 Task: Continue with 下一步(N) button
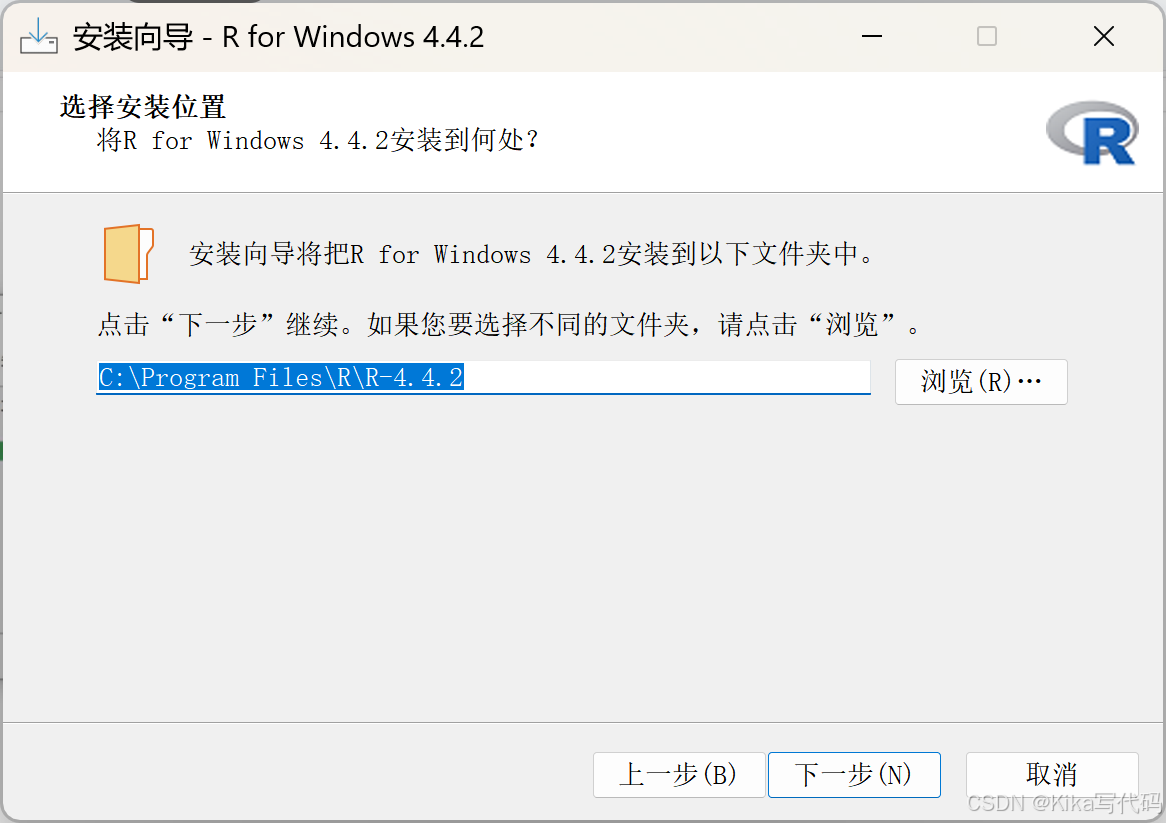854,775
